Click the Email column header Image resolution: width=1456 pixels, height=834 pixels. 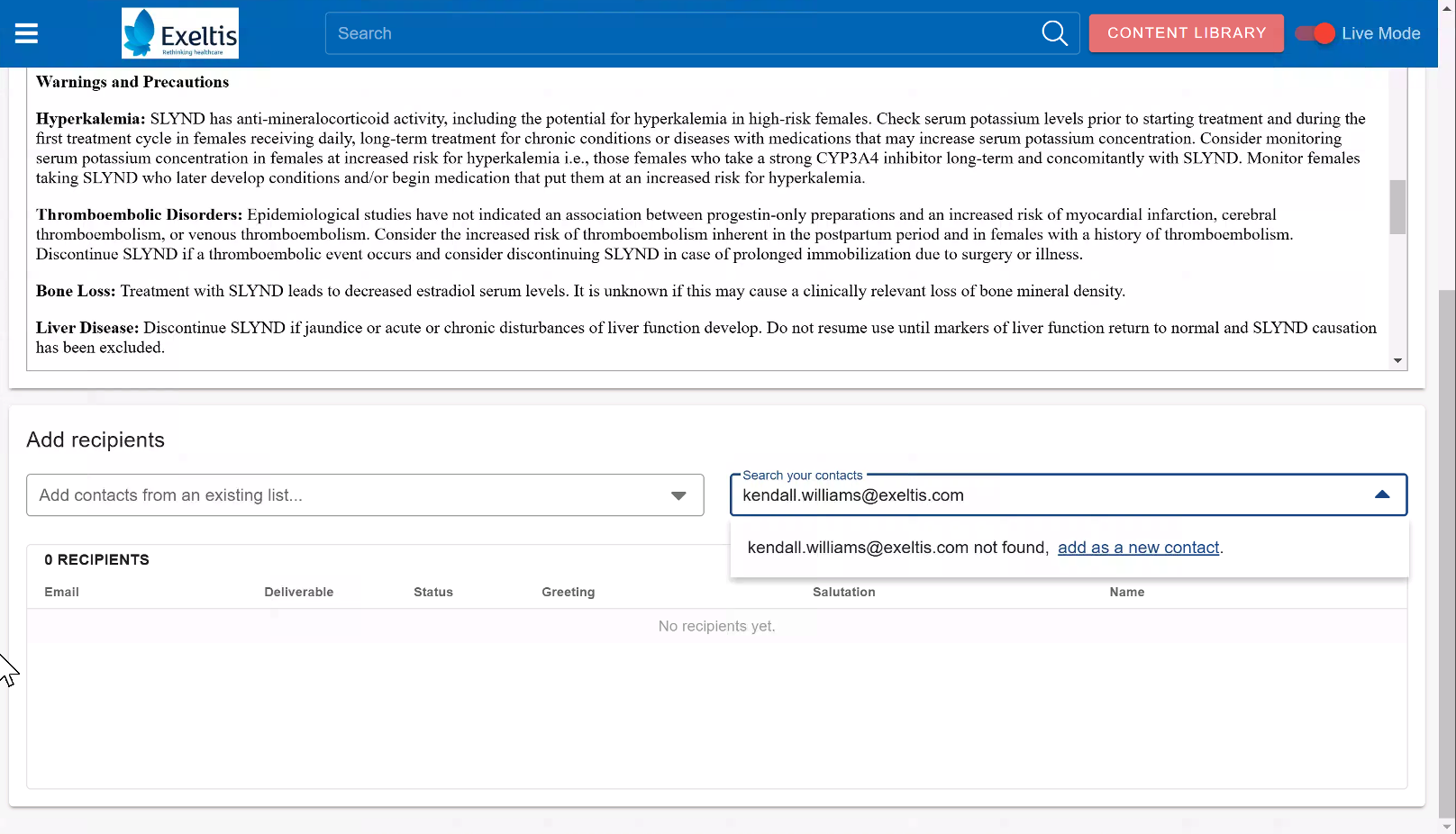coord(62,592)
